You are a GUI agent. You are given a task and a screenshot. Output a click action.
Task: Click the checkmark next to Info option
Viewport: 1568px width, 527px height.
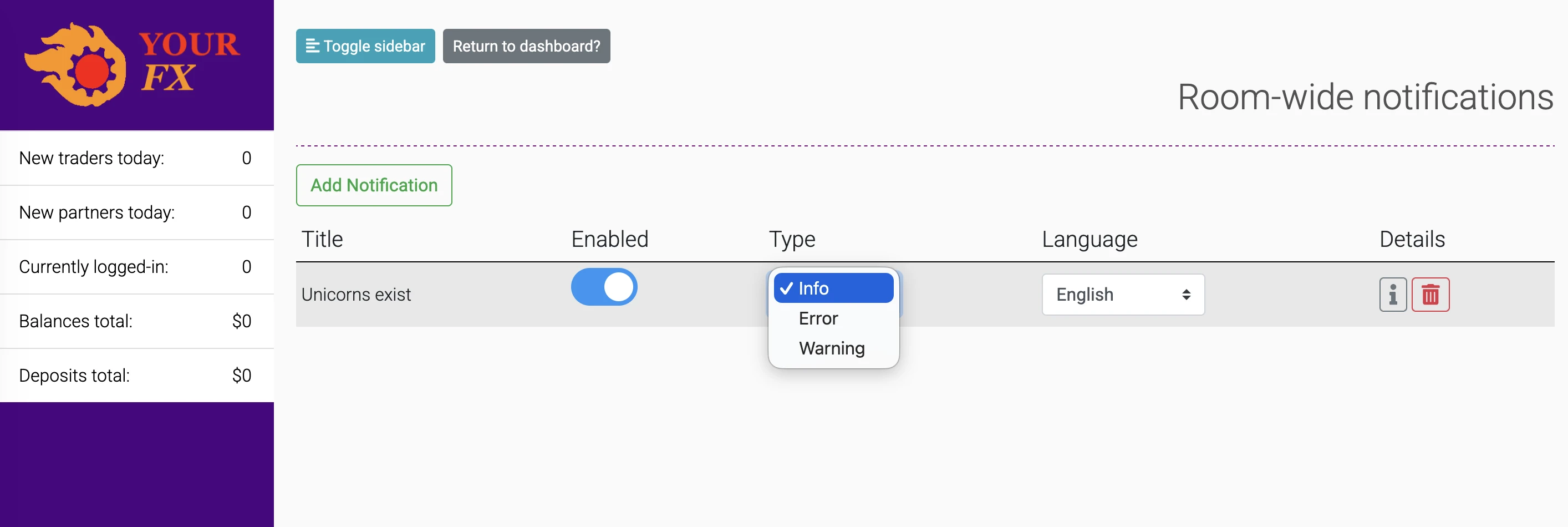click(x=786, y=287)
